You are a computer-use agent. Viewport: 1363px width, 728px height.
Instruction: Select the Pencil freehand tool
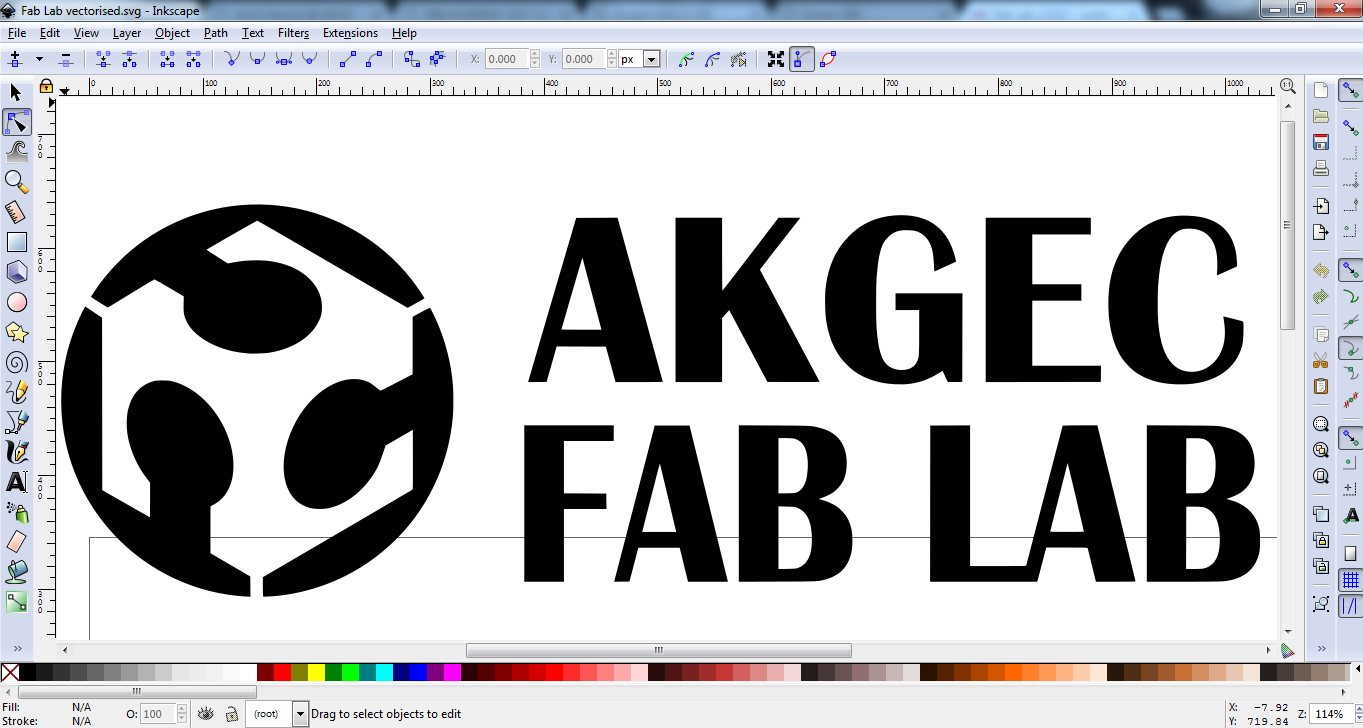click(x=16, y=392)
